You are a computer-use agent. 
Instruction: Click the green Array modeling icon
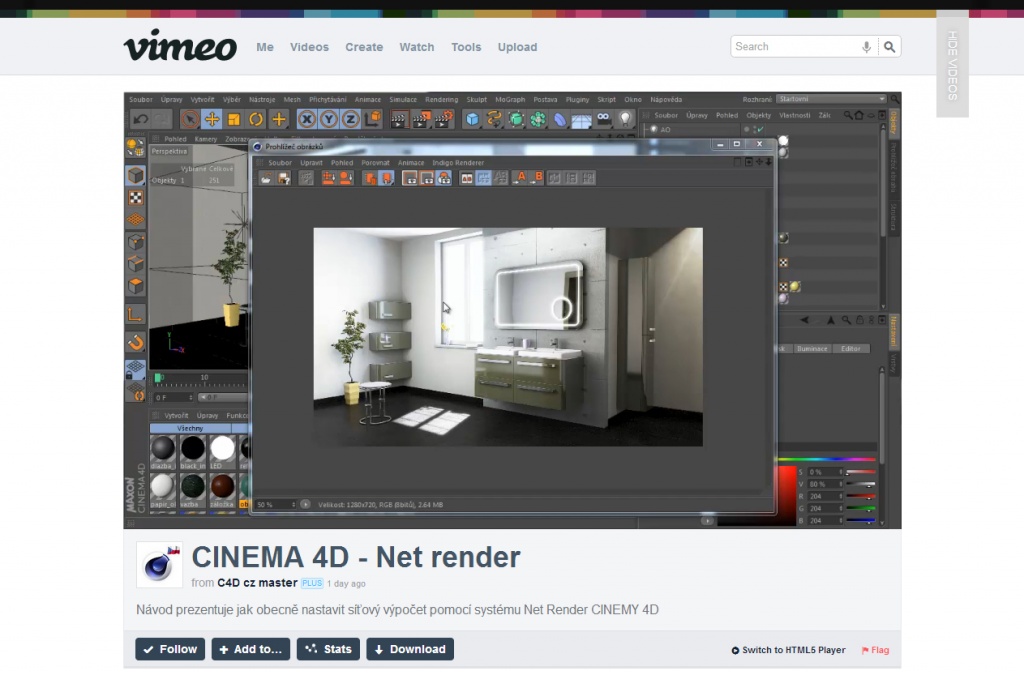[538, 119]
